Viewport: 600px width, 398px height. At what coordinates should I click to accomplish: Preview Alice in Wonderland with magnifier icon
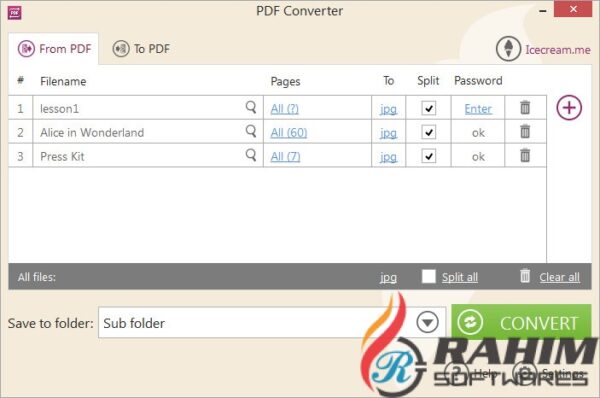point(251,131)
